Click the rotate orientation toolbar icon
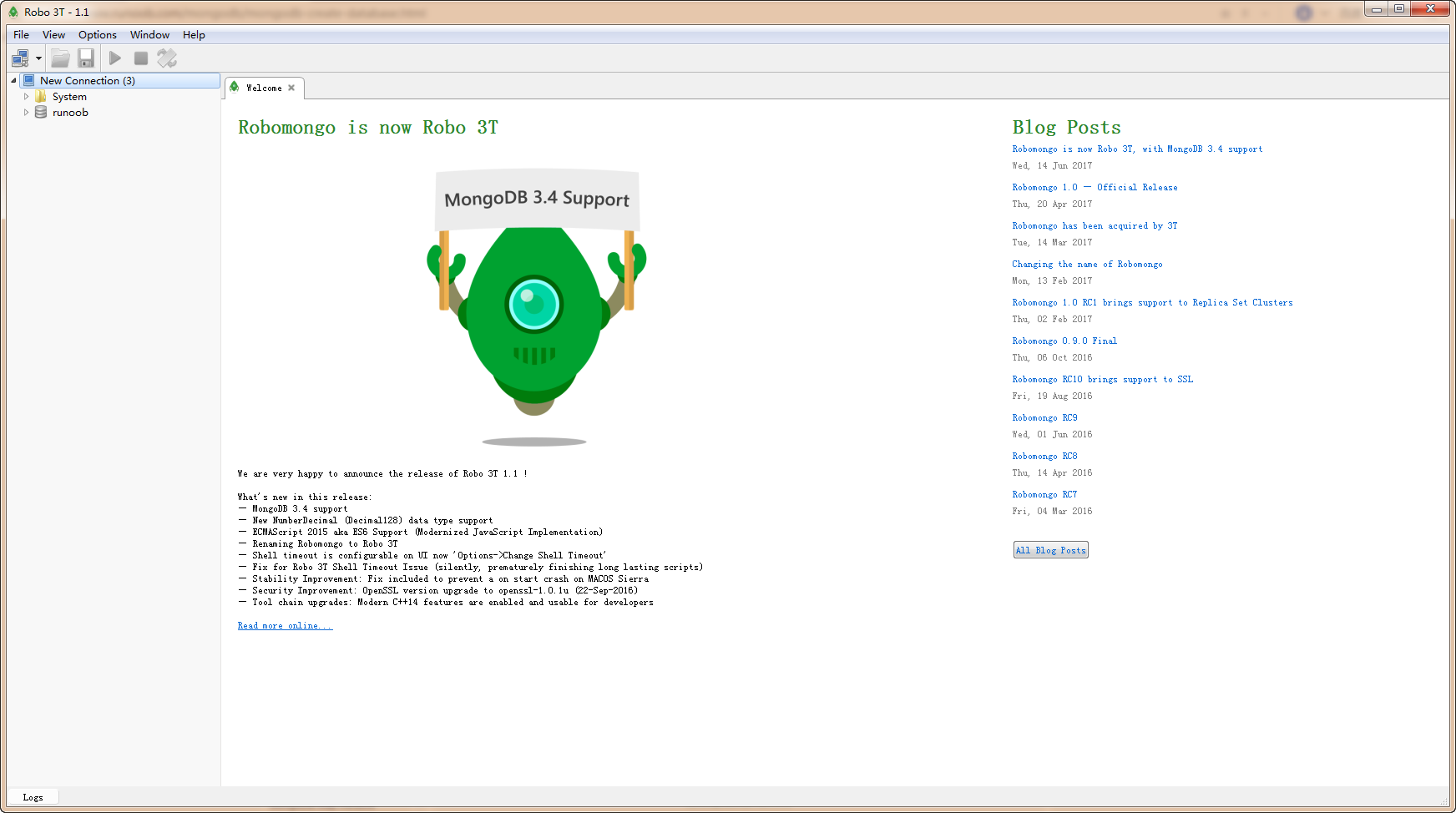This screenshot has height=813, width=1456. coord(167,58)
